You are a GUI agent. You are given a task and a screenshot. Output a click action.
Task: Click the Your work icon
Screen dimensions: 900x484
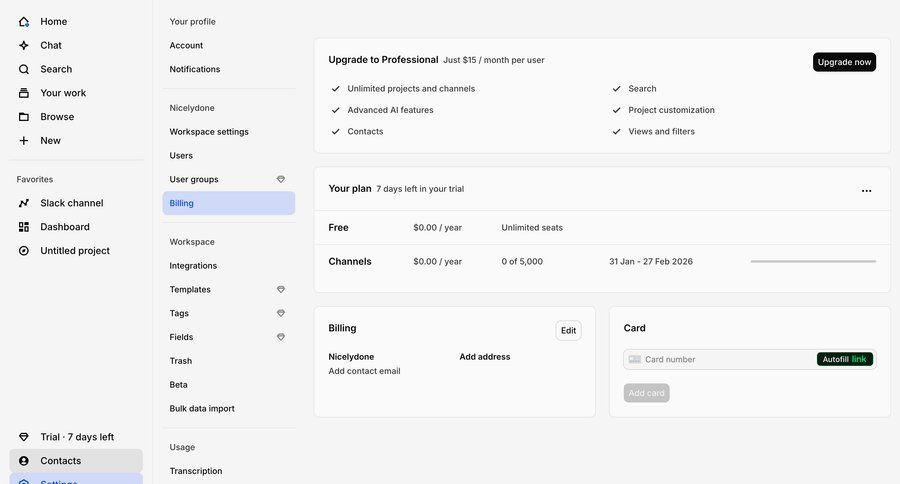click(x=24, y=93)
